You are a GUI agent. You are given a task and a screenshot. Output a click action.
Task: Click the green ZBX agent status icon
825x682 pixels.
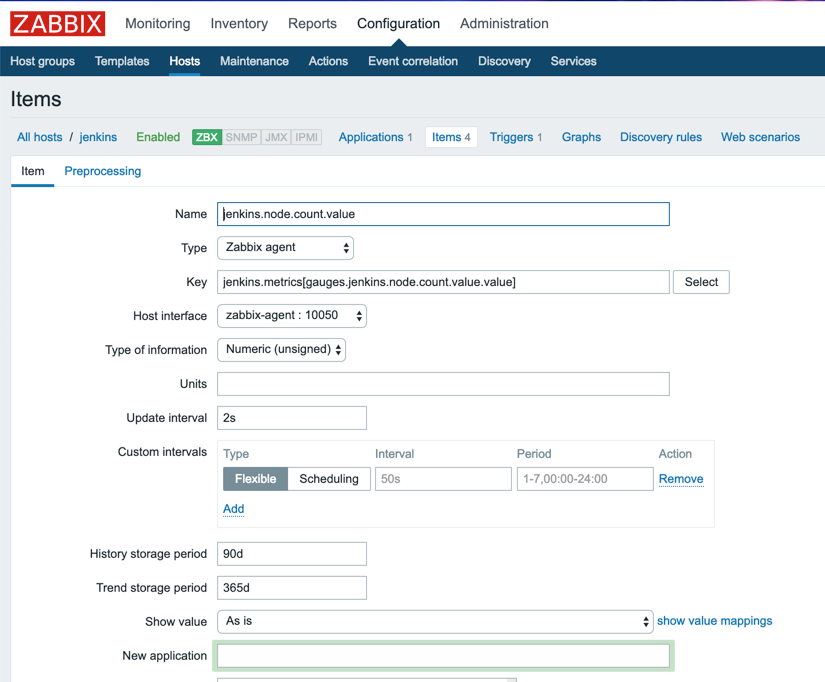tap(206, 136)
